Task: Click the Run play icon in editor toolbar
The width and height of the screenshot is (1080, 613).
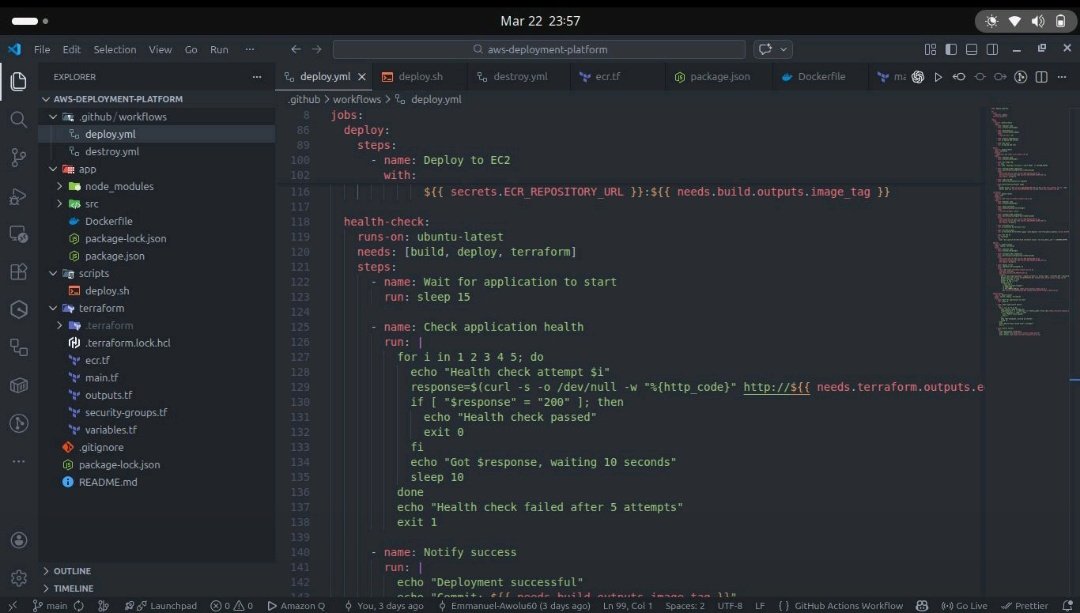Action: 938,77
